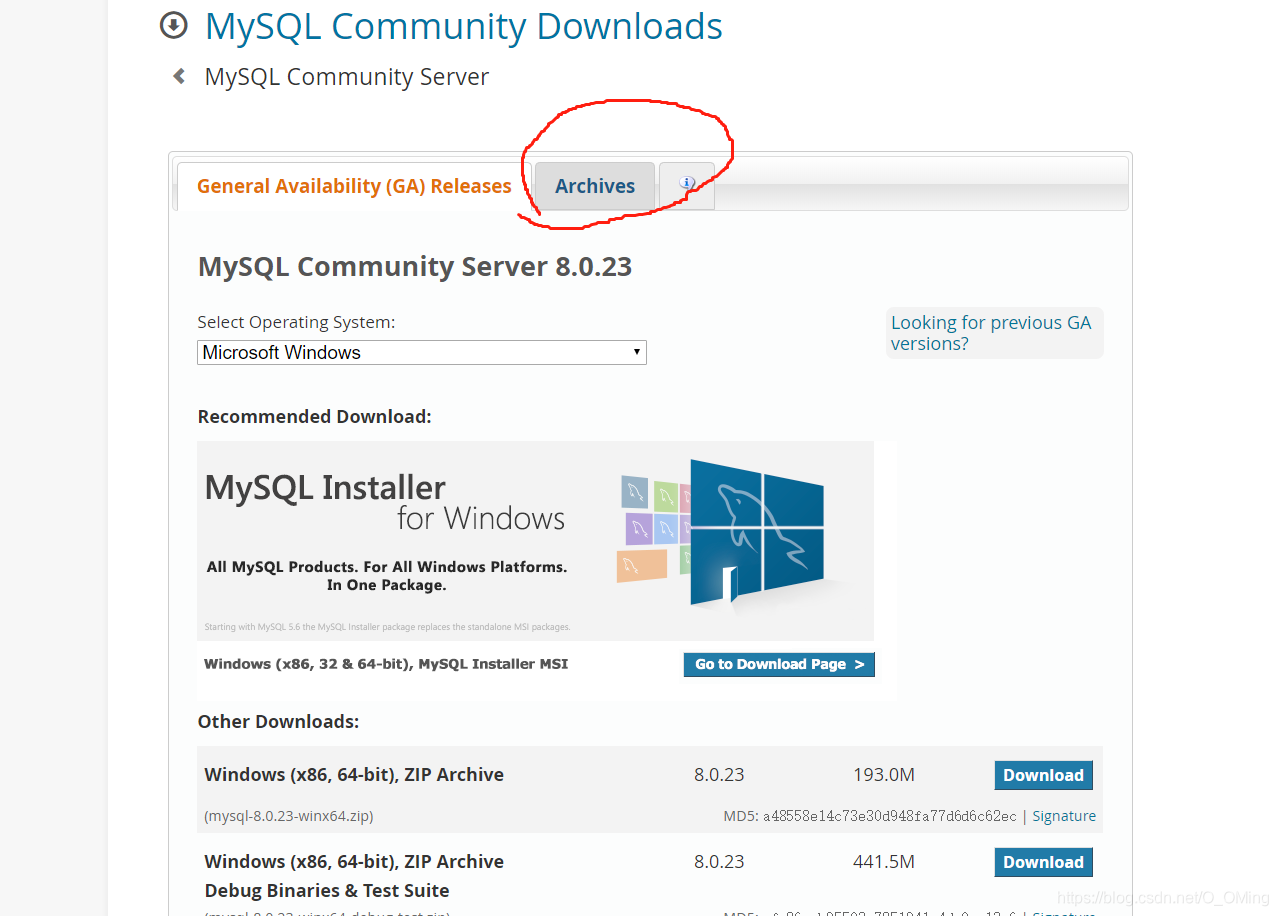Click the download circle icon beside page title
1278x916 pixels.
[x=174, y=26]
